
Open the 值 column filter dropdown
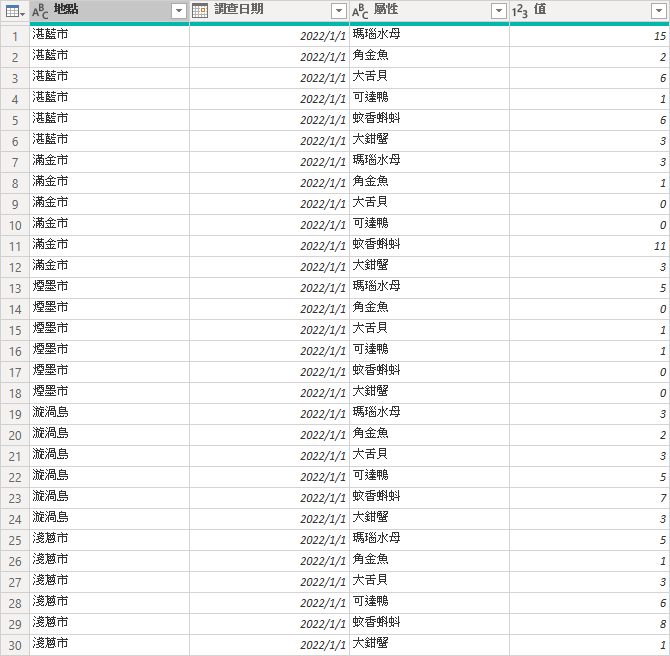[658, 11]
